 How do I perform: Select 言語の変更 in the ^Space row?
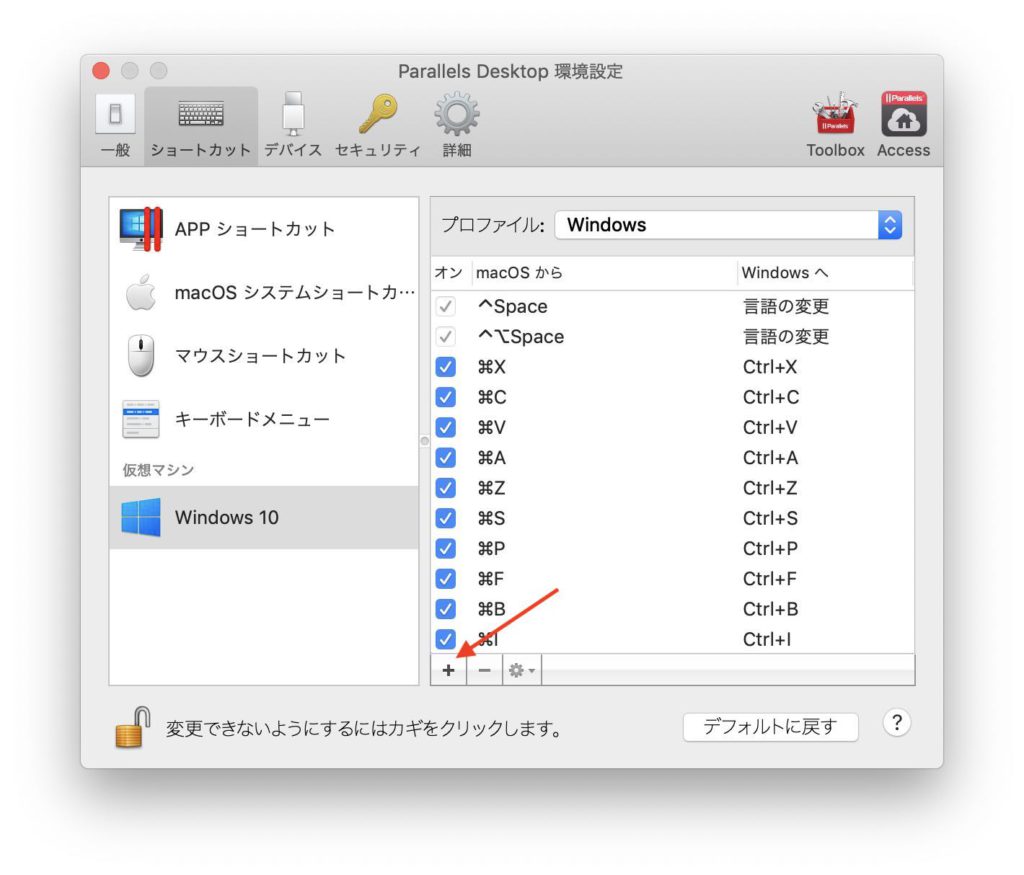(x=786, y=306)
